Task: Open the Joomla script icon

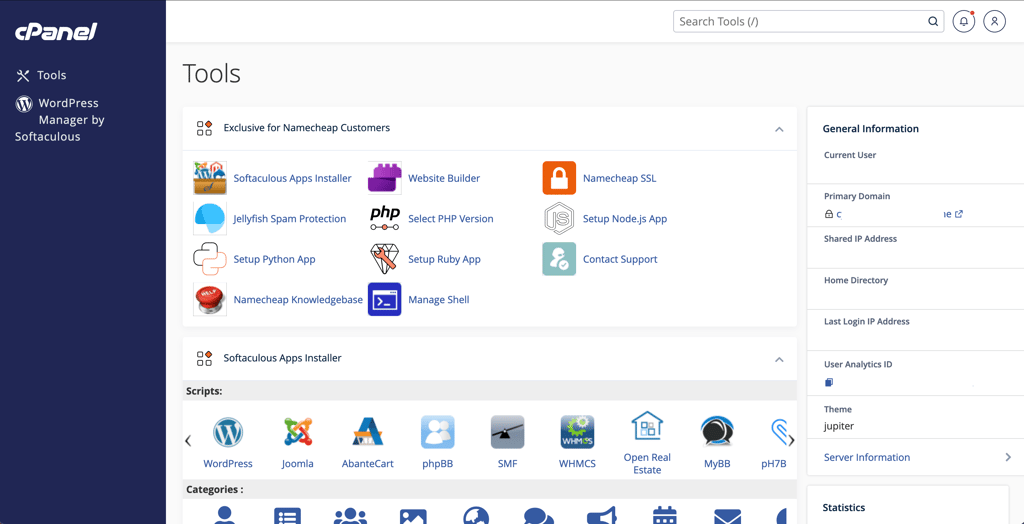Action: pyautogui.click(x=298, y=432)
